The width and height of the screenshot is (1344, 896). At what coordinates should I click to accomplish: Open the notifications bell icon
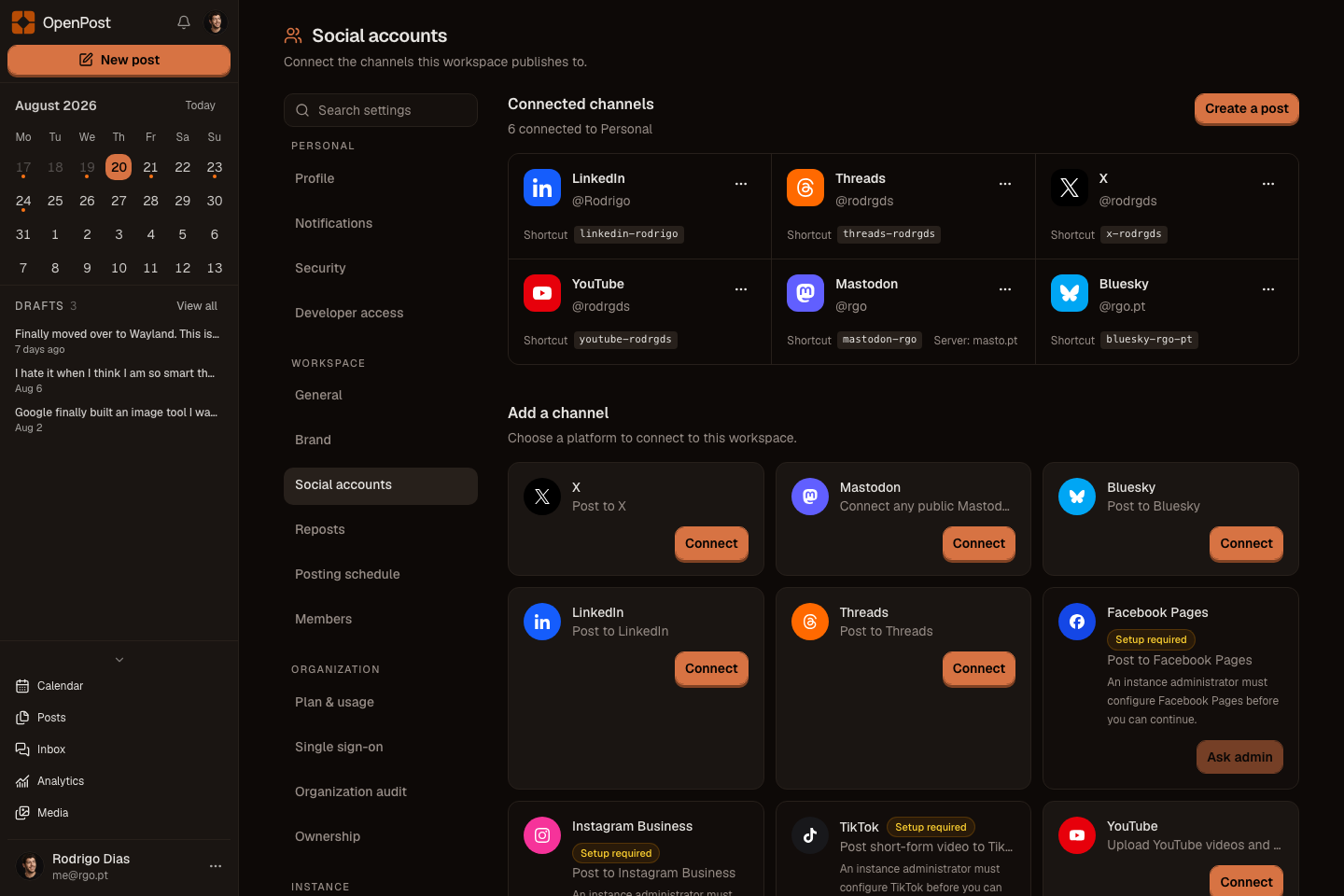click(184, 22)
